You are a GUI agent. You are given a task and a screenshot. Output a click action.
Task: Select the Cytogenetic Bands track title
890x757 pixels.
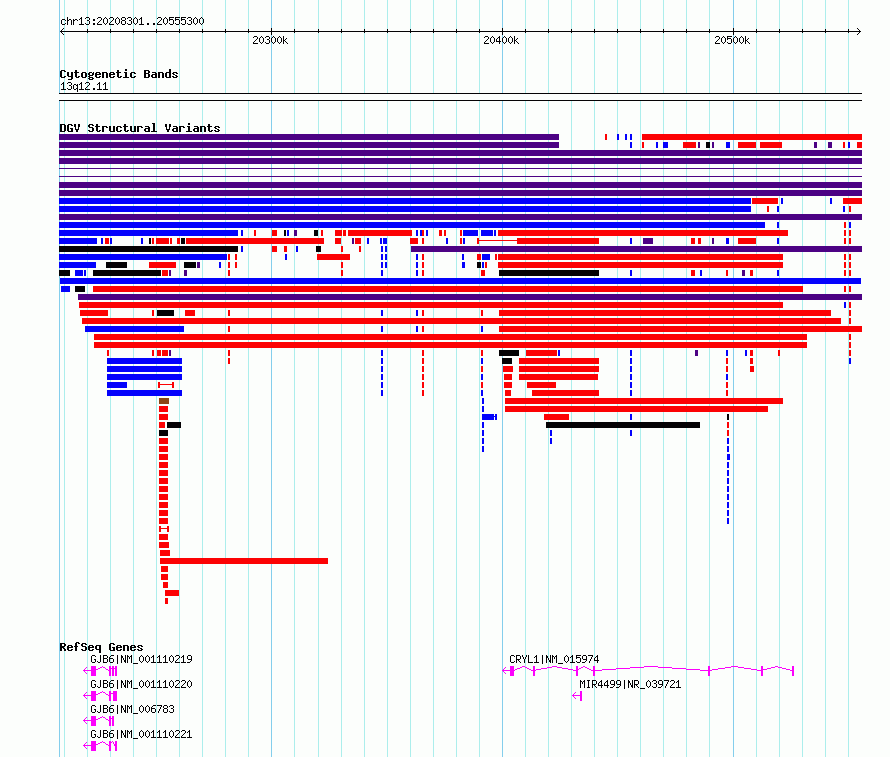(x=119, y=74)
